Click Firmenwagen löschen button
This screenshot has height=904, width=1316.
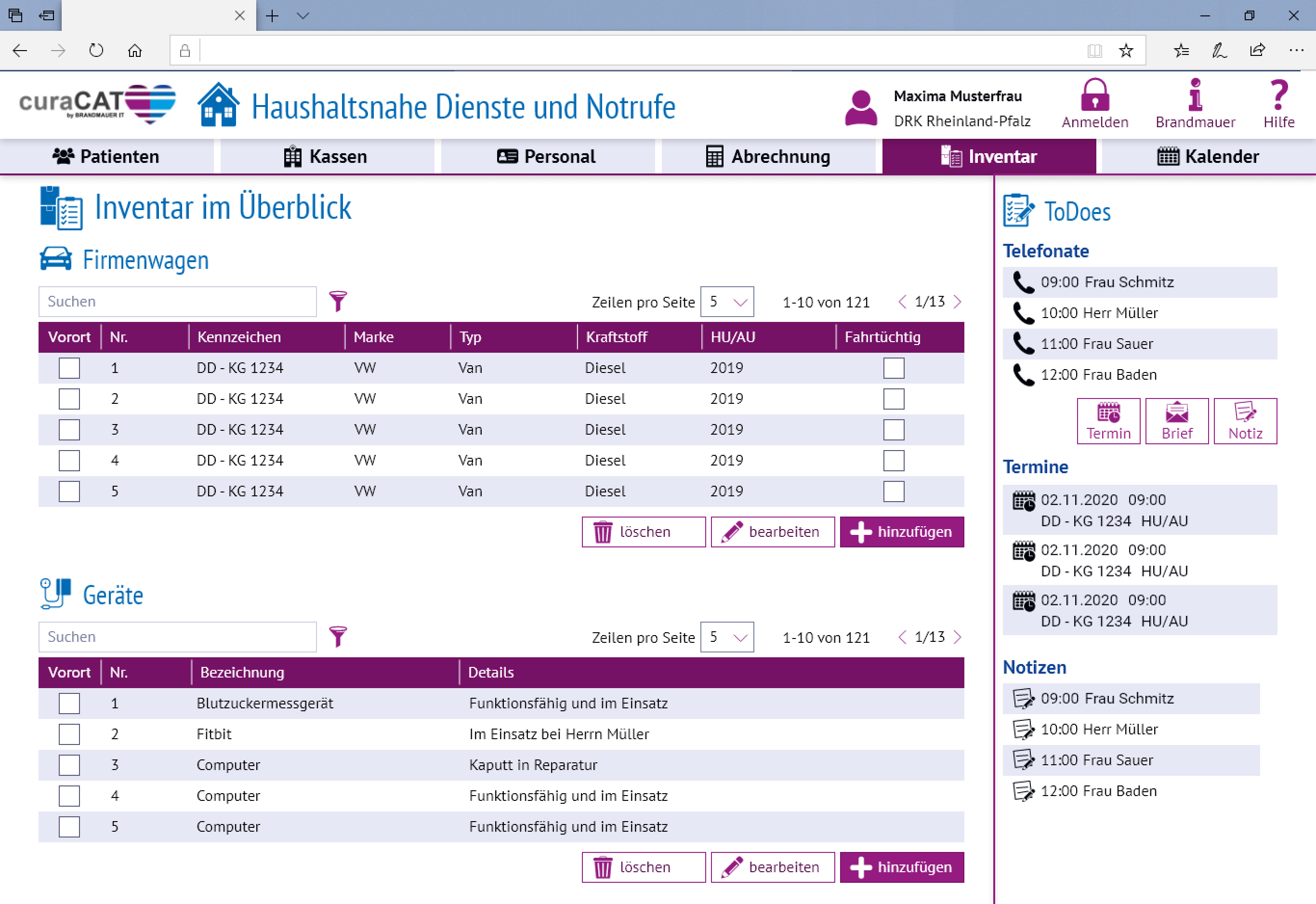point(644,532)
